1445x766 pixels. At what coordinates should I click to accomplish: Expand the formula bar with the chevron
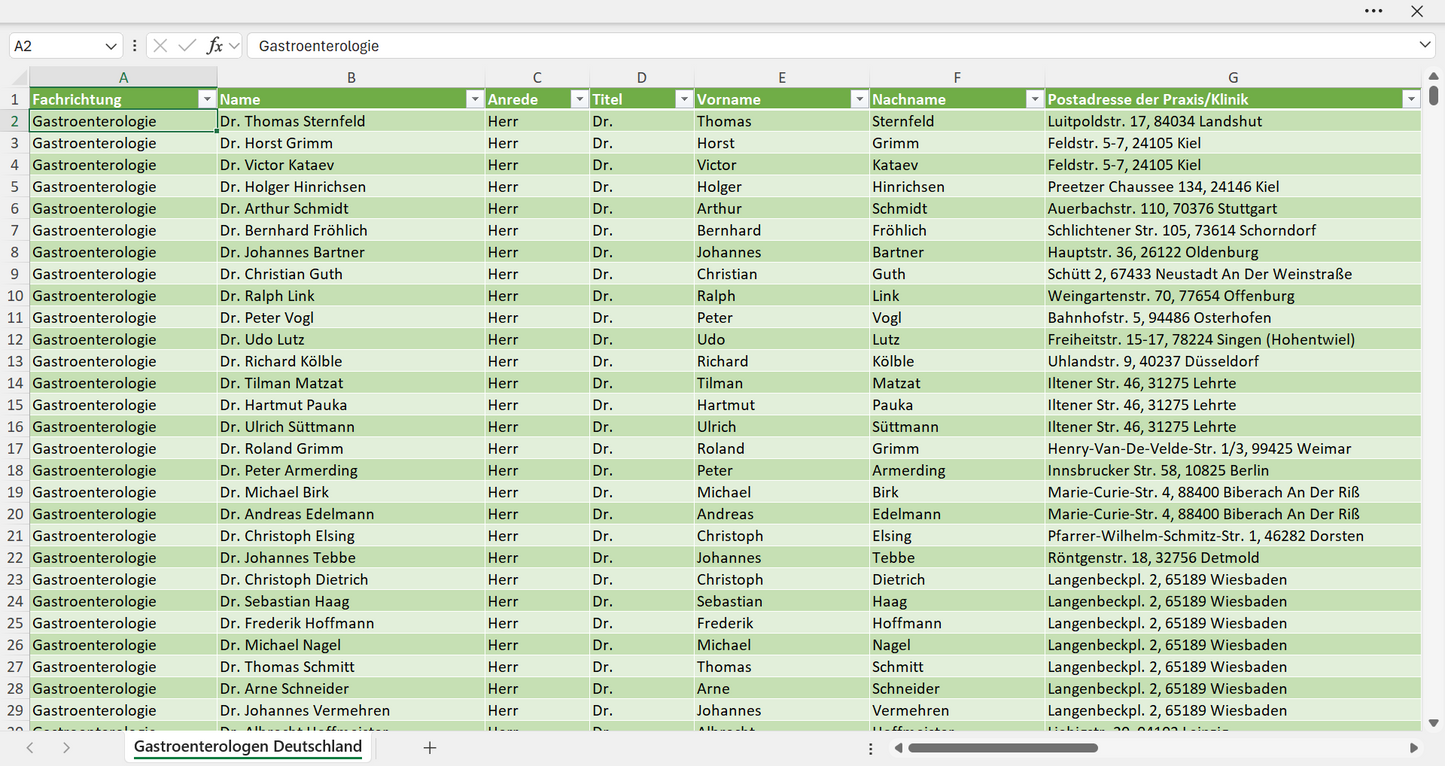tap(1425, 45)
